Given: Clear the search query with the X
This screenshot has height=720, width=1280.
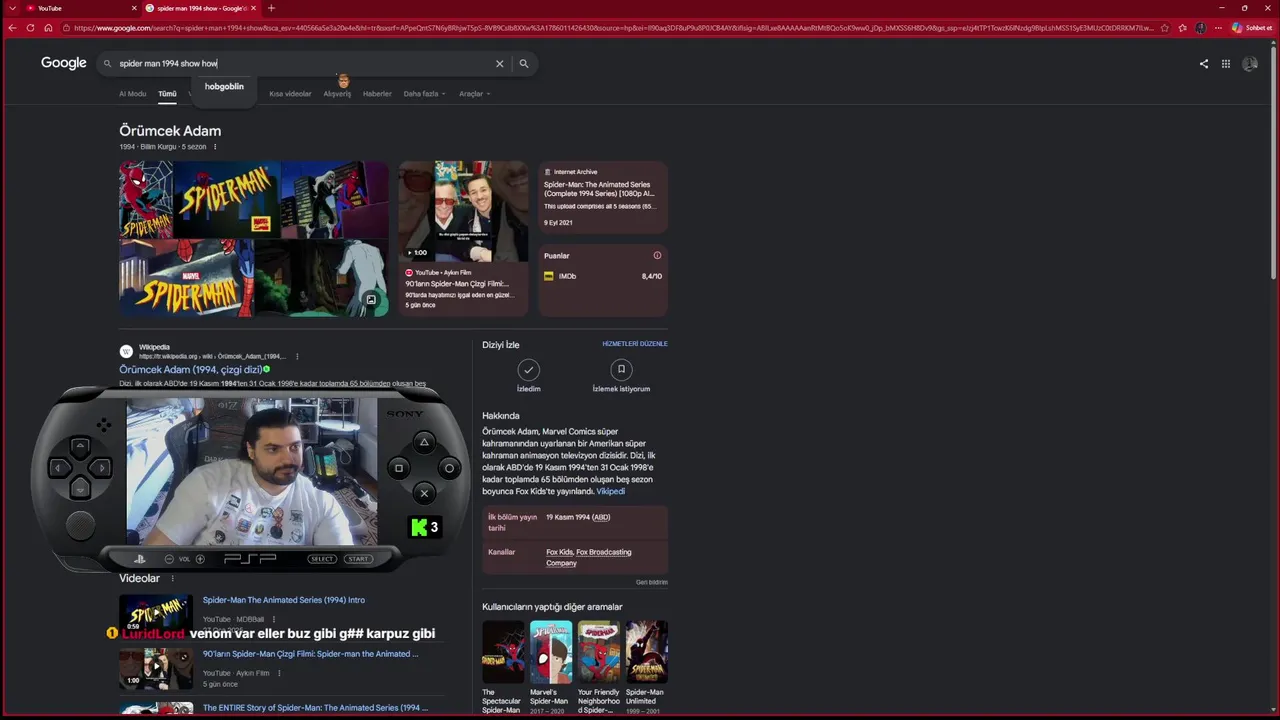Looking at the screenshot, I should pos(500,63).
